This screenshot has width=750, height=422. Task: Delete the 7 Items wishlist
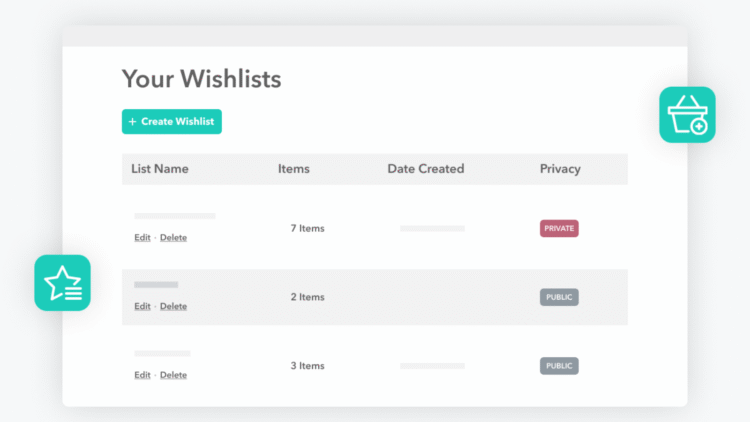coord(173,238)
